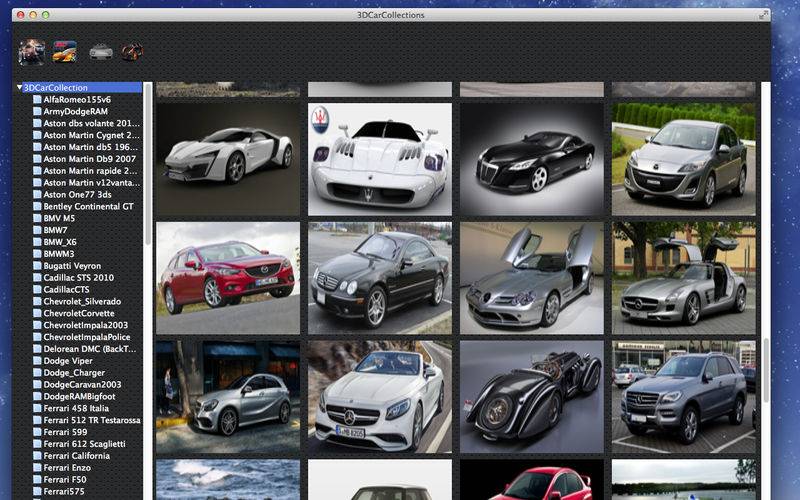Choose Aston One77 3ds

click(78, 194)
